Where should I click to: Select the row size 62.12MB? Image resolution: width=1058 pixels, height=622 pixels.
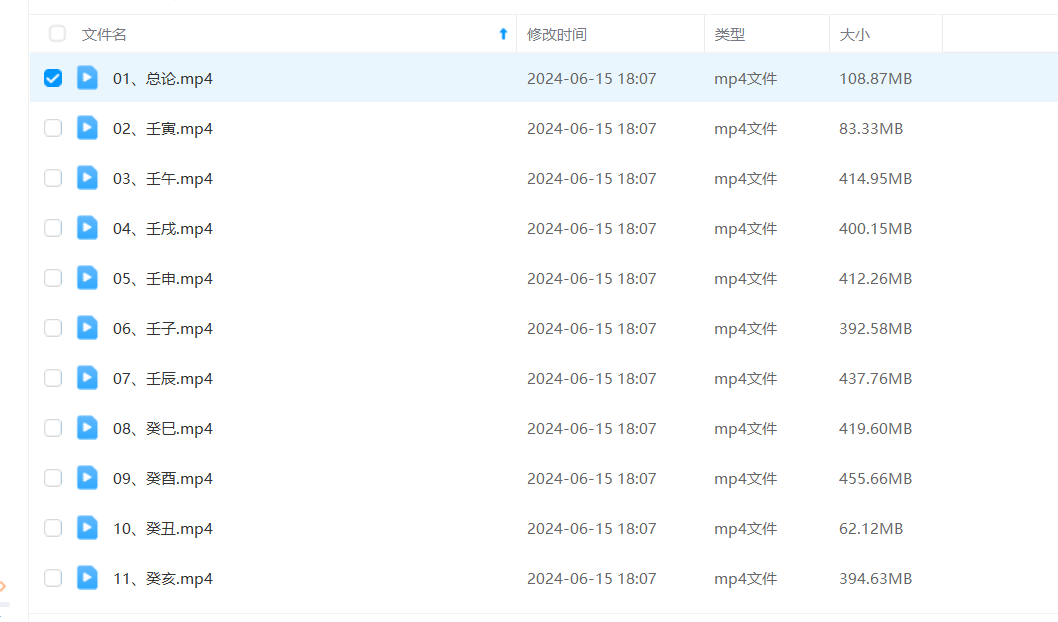pyautogui.click(x=871, y=528)
